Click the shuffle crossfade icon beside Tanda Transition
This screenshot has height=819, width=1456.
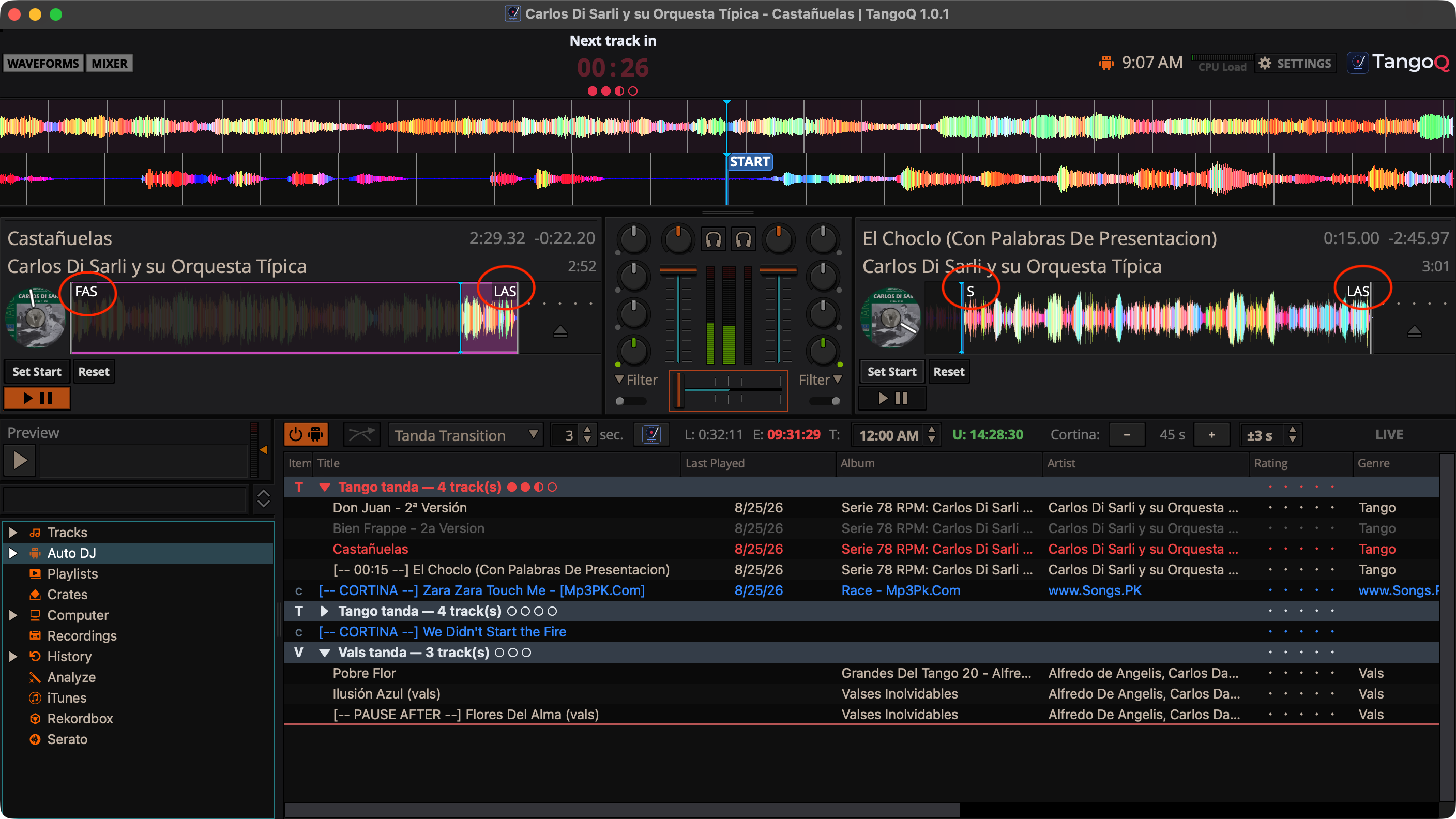click(x=361, y=435)
